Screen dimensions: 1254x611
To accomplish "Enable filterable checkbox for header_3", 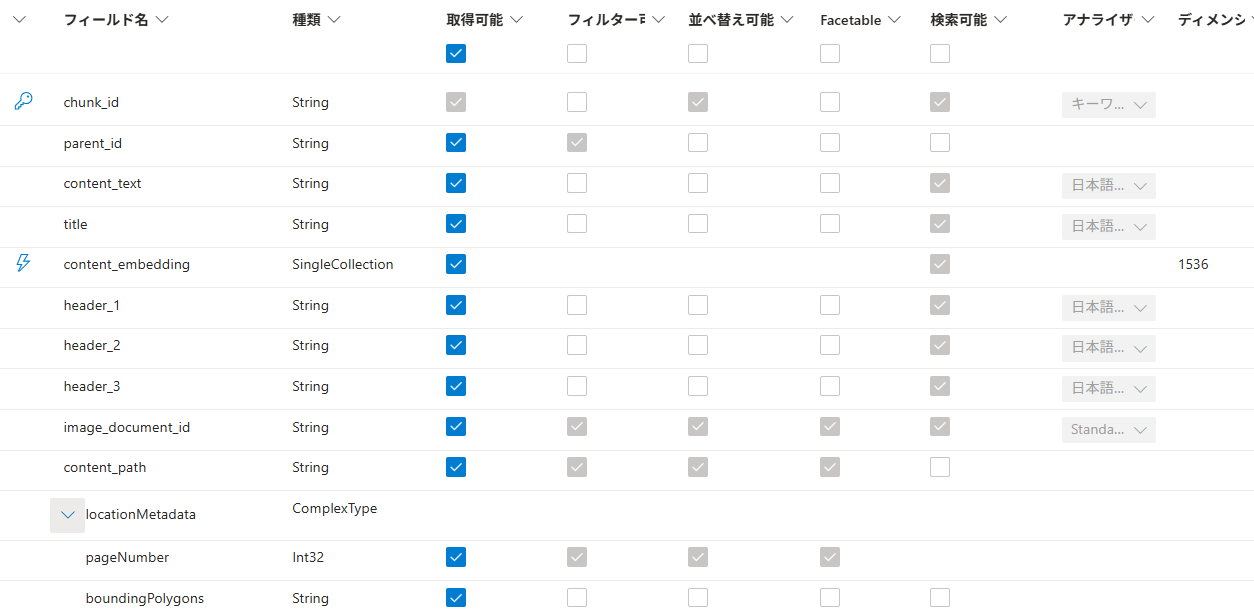I will 577,385.
